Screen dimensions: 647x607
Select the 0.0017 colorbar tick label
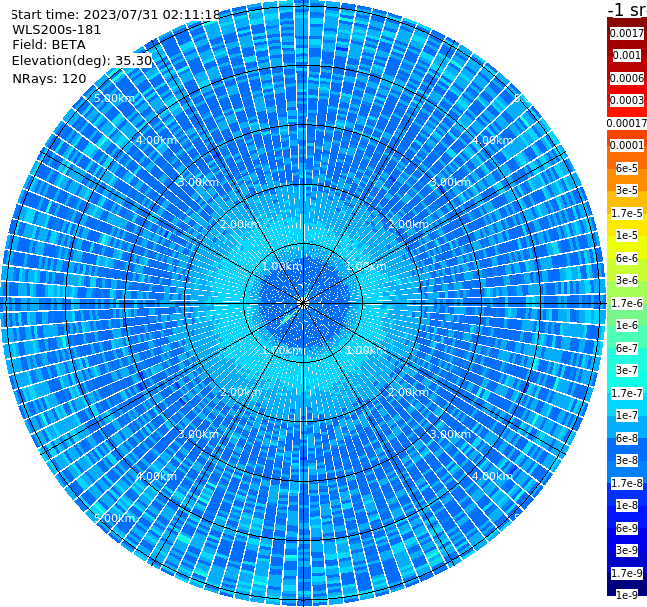click(x=627, y=33)
